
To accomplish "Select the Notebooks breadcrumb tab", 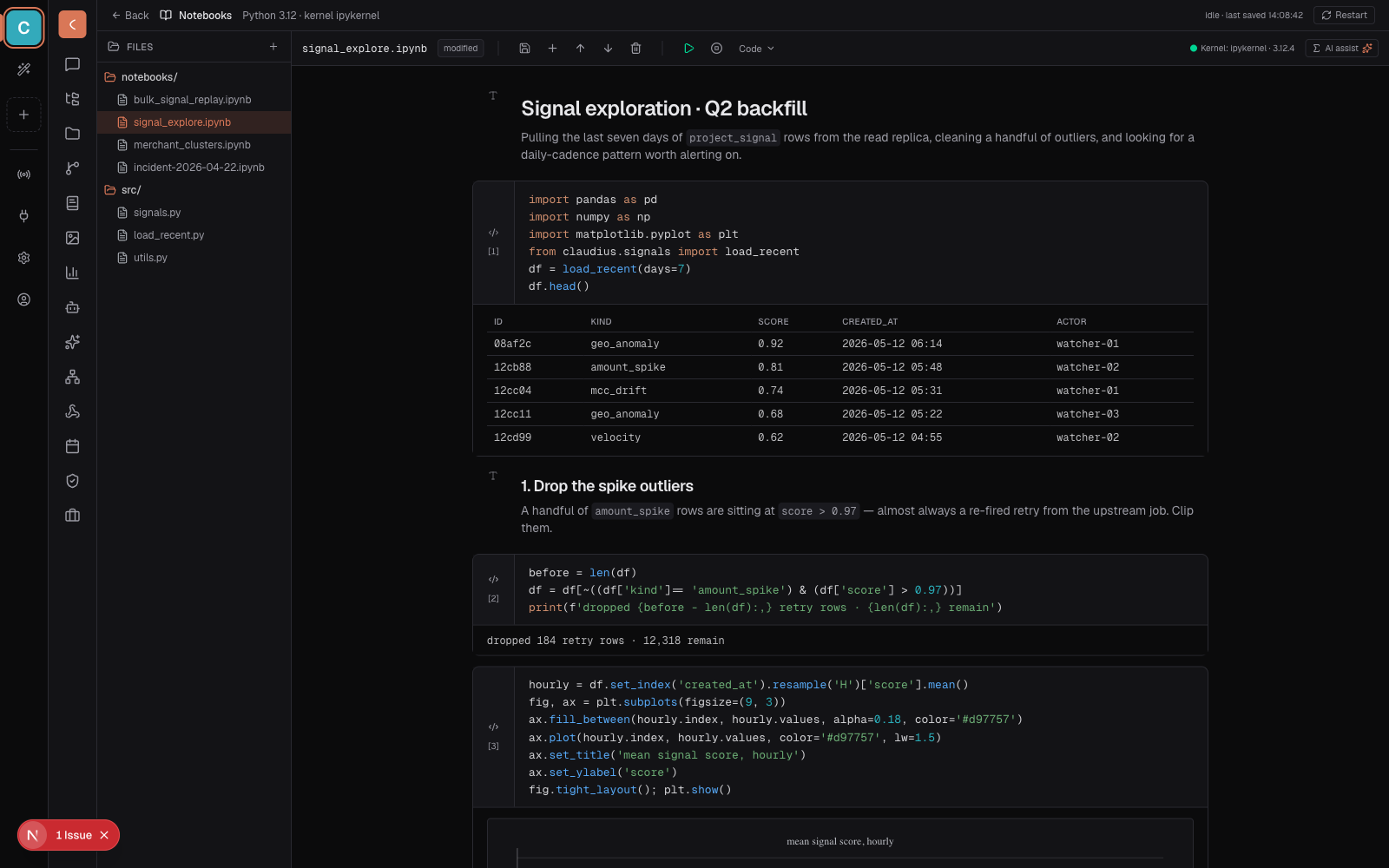I will [x=196, y=16].
